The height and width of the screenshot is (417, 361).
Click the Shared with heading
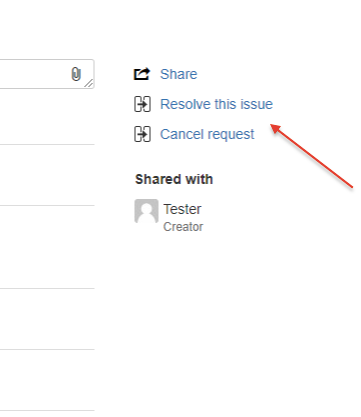pos(174,179)
